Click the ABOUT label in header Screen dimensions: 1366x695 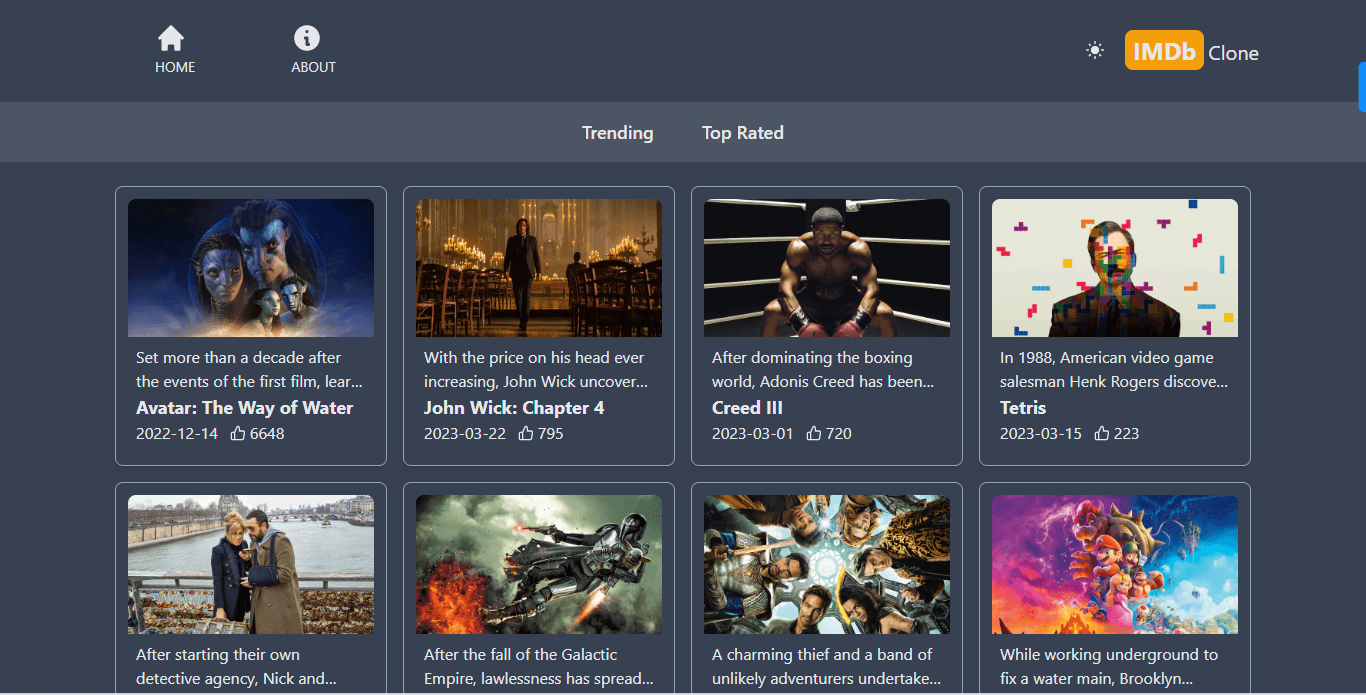pyautogui.click(x=313, y=67)
